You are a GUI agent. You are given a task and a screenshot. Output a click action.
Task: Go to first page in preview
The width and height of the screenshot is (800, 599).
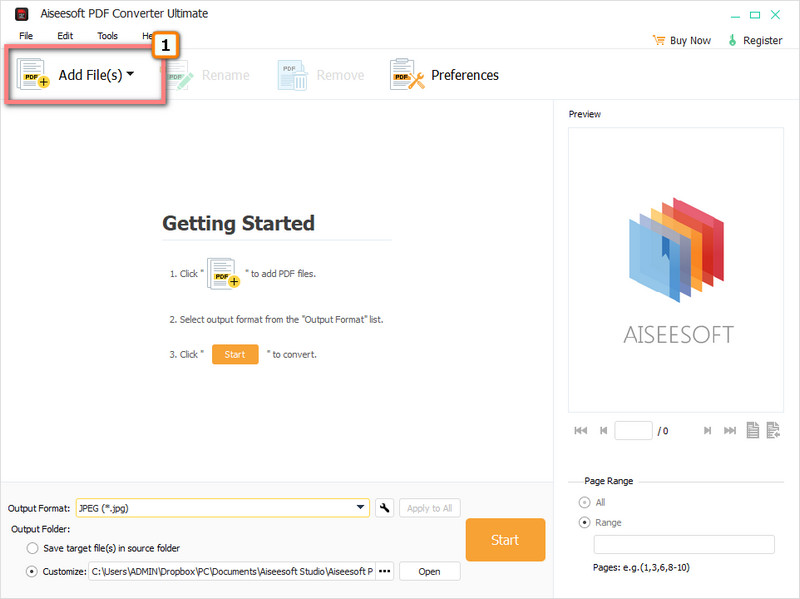(581, 431)
